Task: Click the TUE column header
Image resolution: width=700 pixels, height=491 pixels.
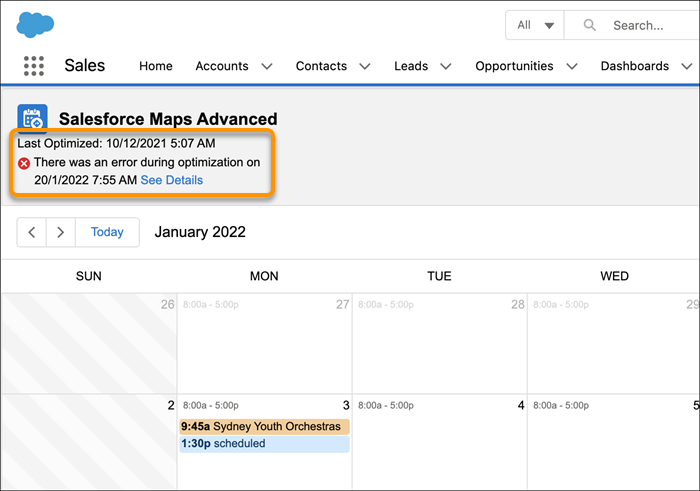Action: 439,276
